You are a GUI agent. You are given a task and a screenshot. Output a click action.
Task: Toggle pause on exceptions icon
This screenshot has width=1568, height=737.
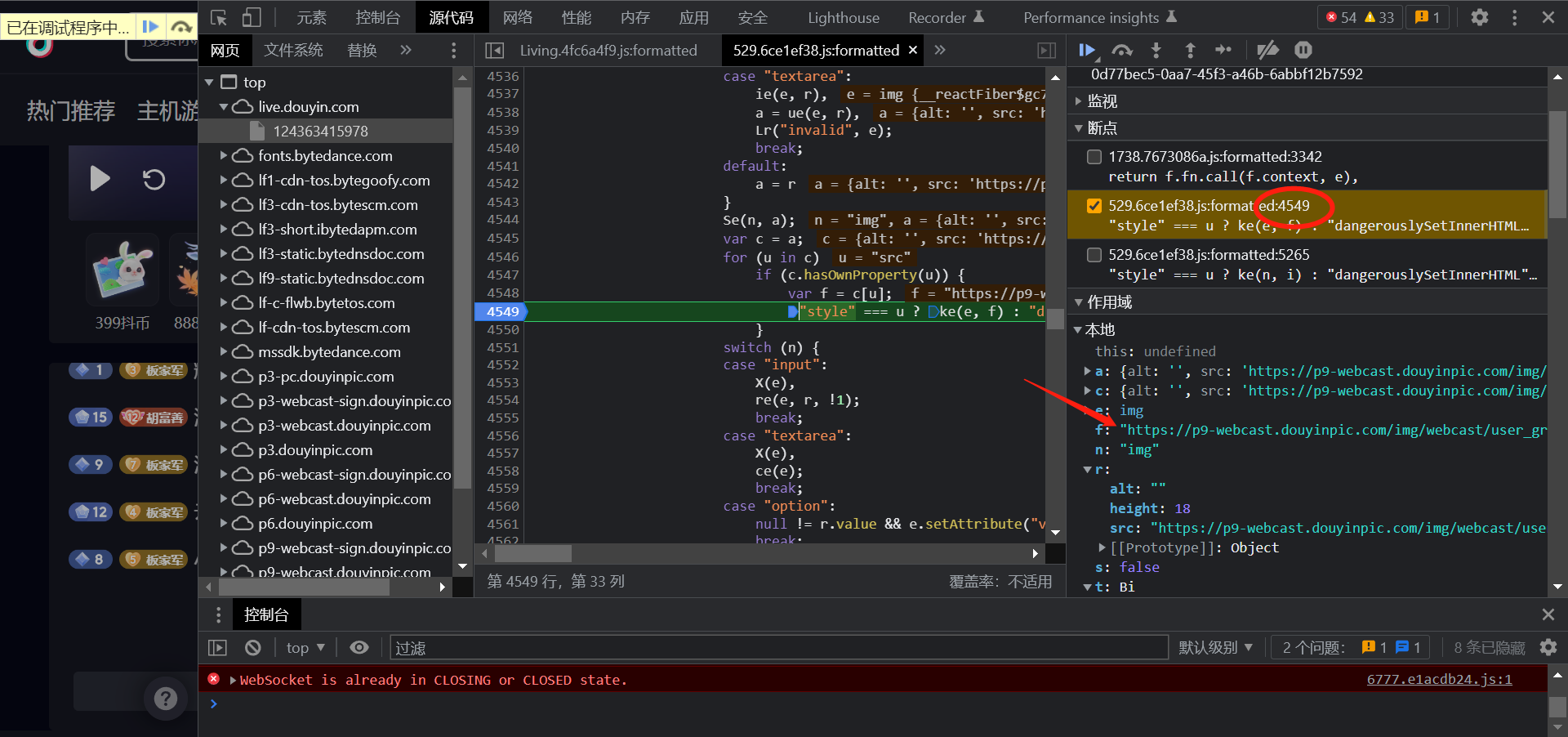(x=1303, y=51)
